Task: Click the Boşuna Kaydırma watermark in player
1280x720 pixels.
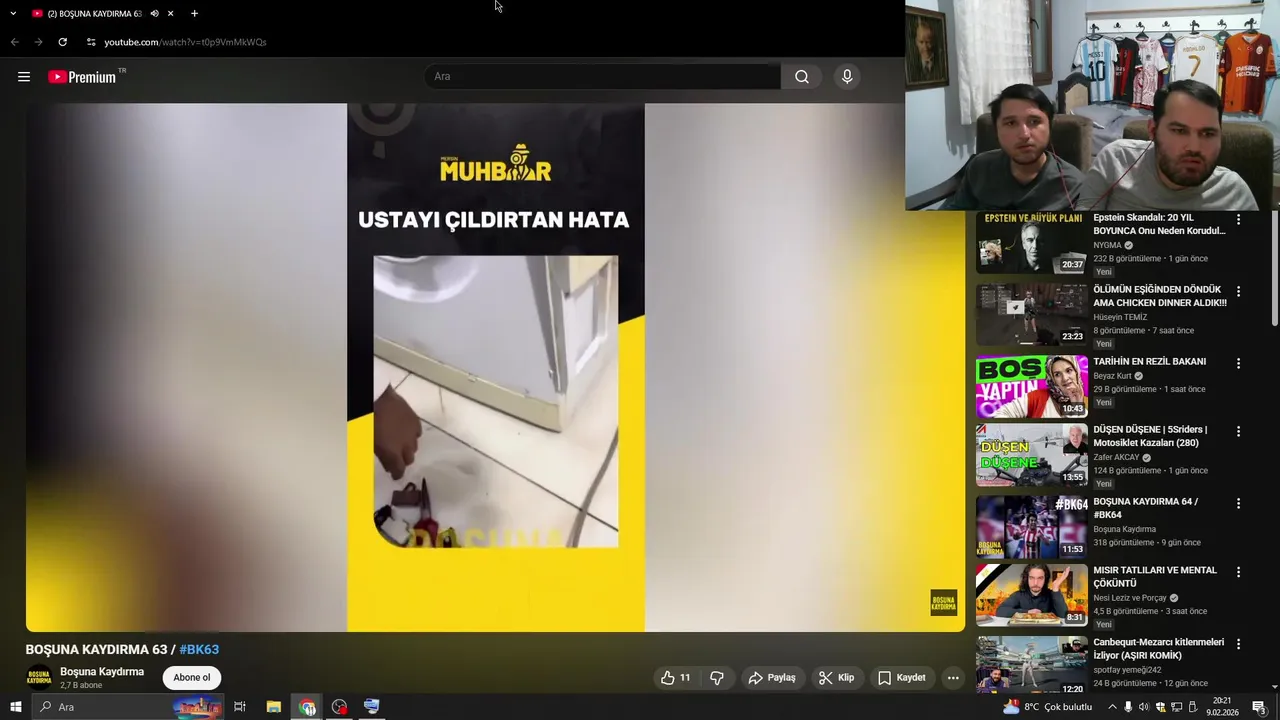Action: pyautogui.click(x=944, y=602)
